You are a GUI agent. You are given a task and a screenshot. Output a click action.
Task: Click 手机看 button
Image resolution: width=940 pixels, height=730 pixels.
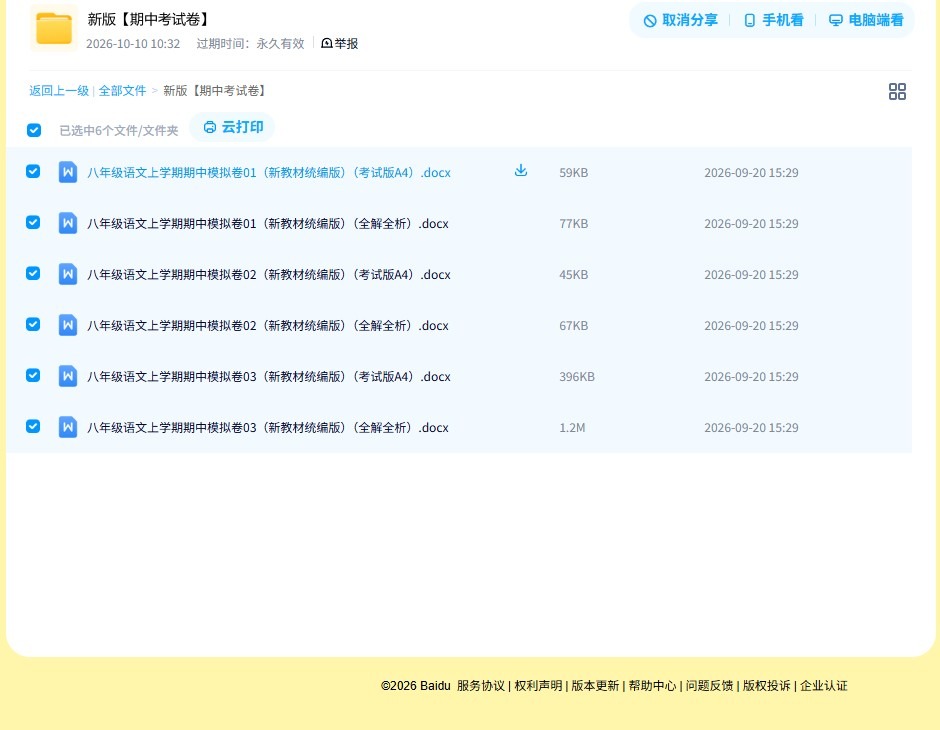[x=773, y=20]
